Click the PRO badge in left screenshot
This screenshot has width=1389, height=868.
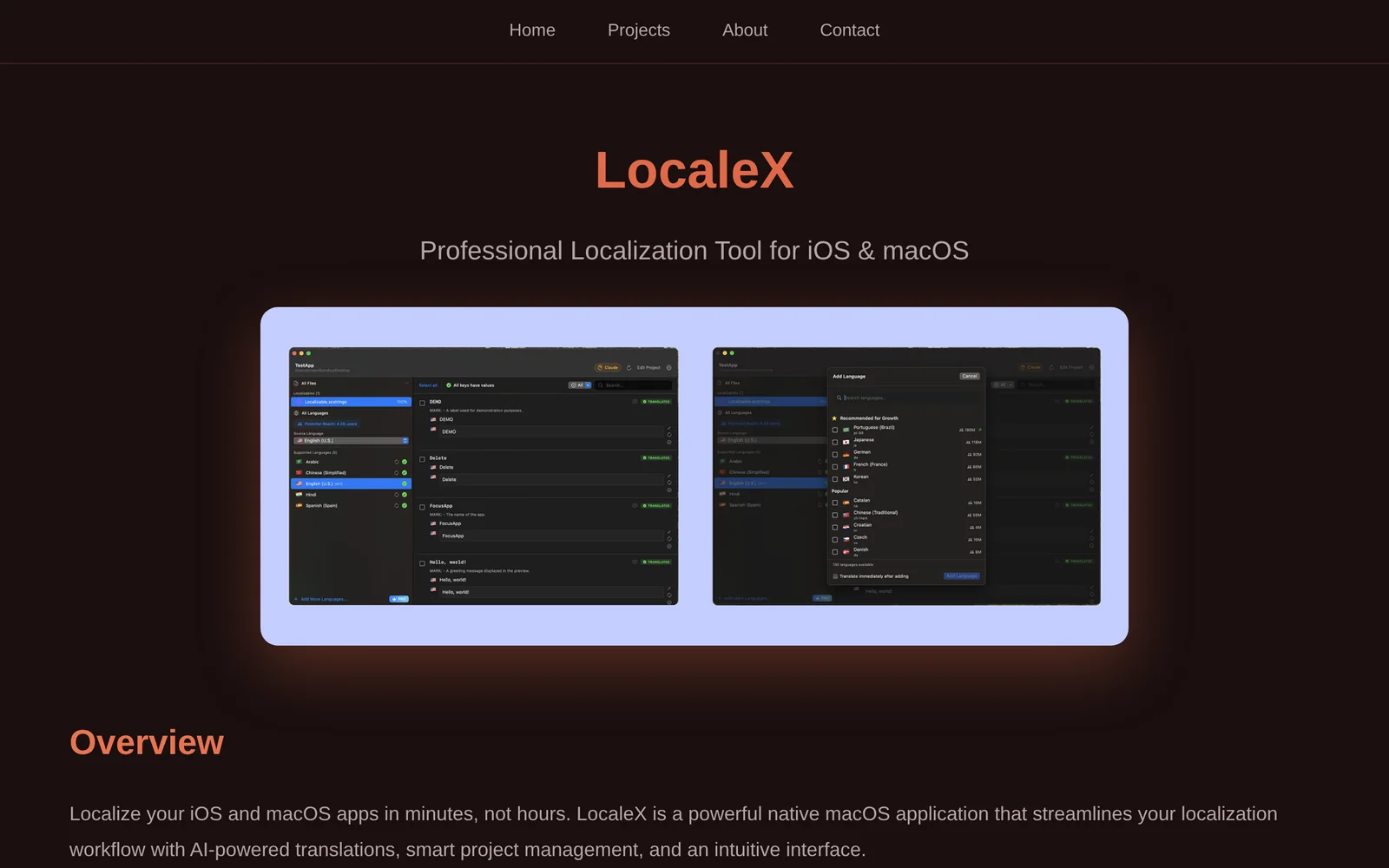[x=398, y=599]
